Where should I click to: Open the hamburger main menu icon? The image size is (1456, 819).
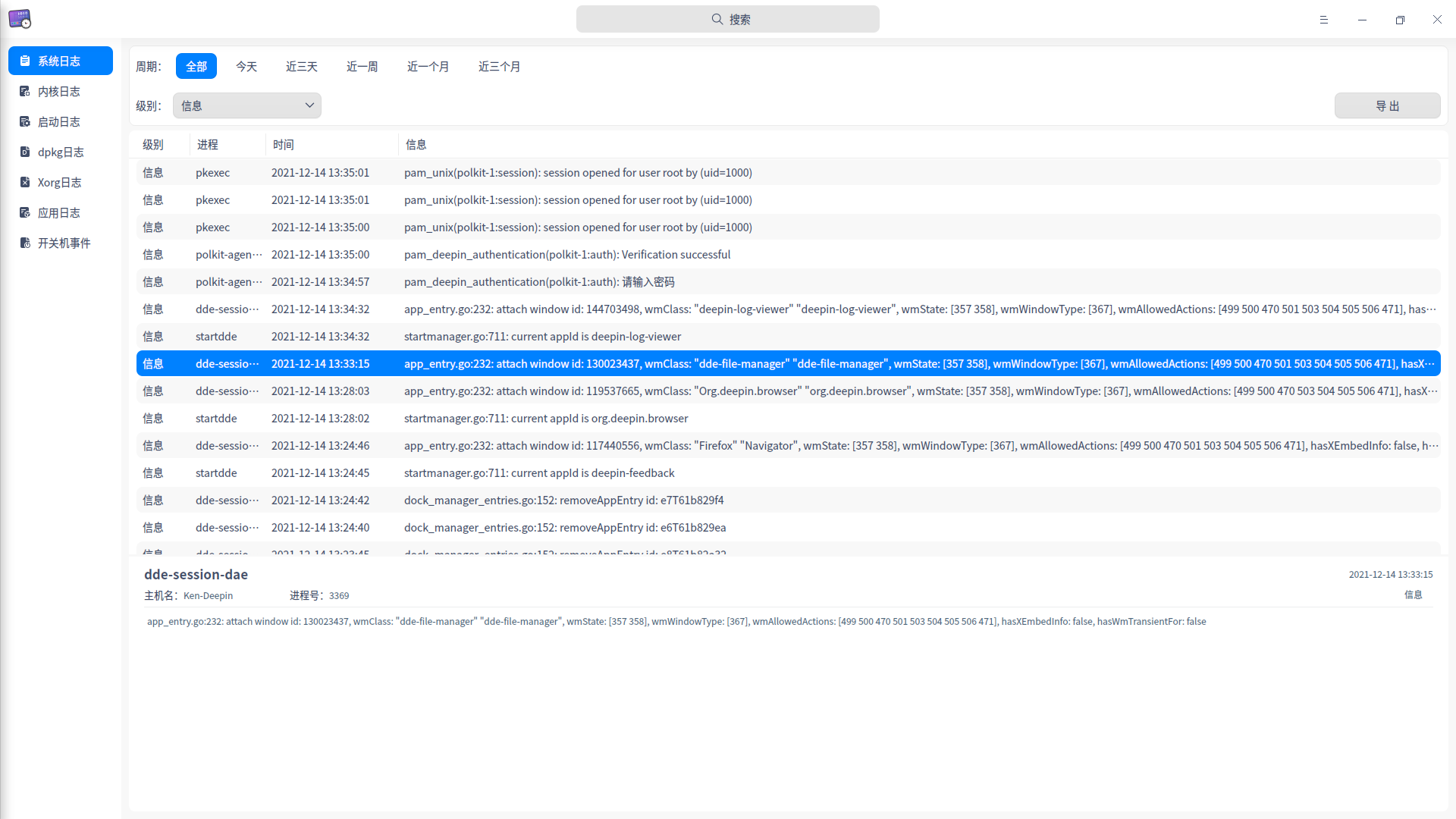[x=1324, y=20]
